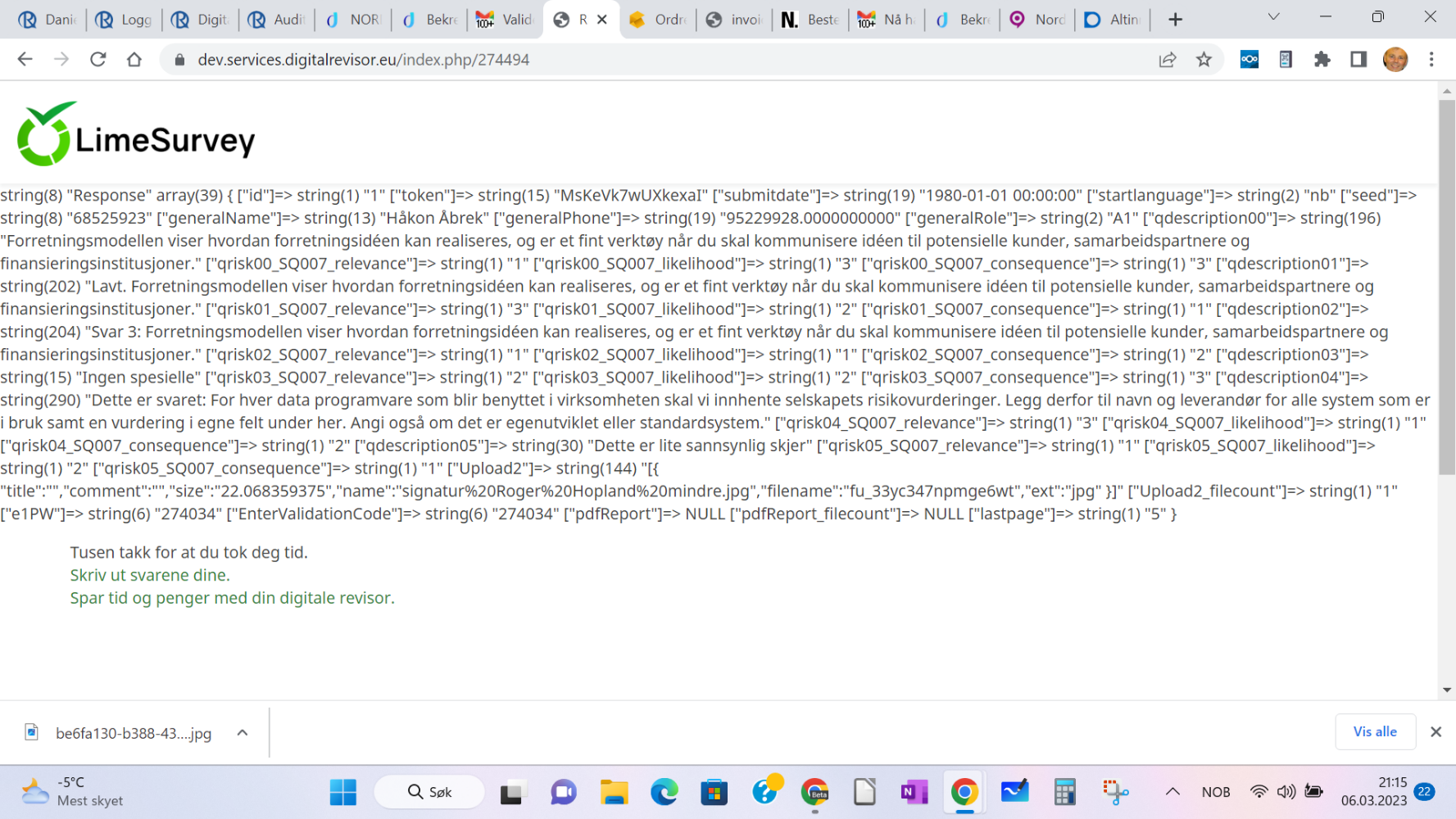Reload the current page

[98, 59]
